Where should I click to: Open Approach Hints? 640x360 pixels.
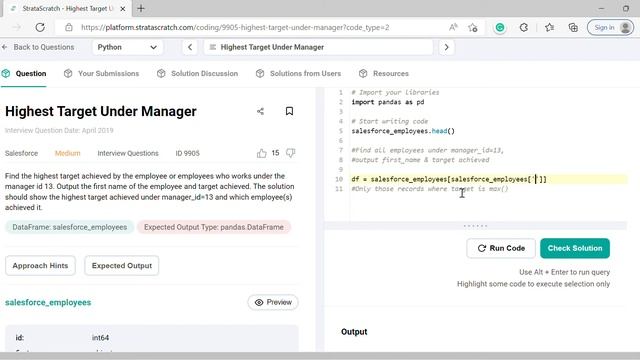(x=40, y=266)
